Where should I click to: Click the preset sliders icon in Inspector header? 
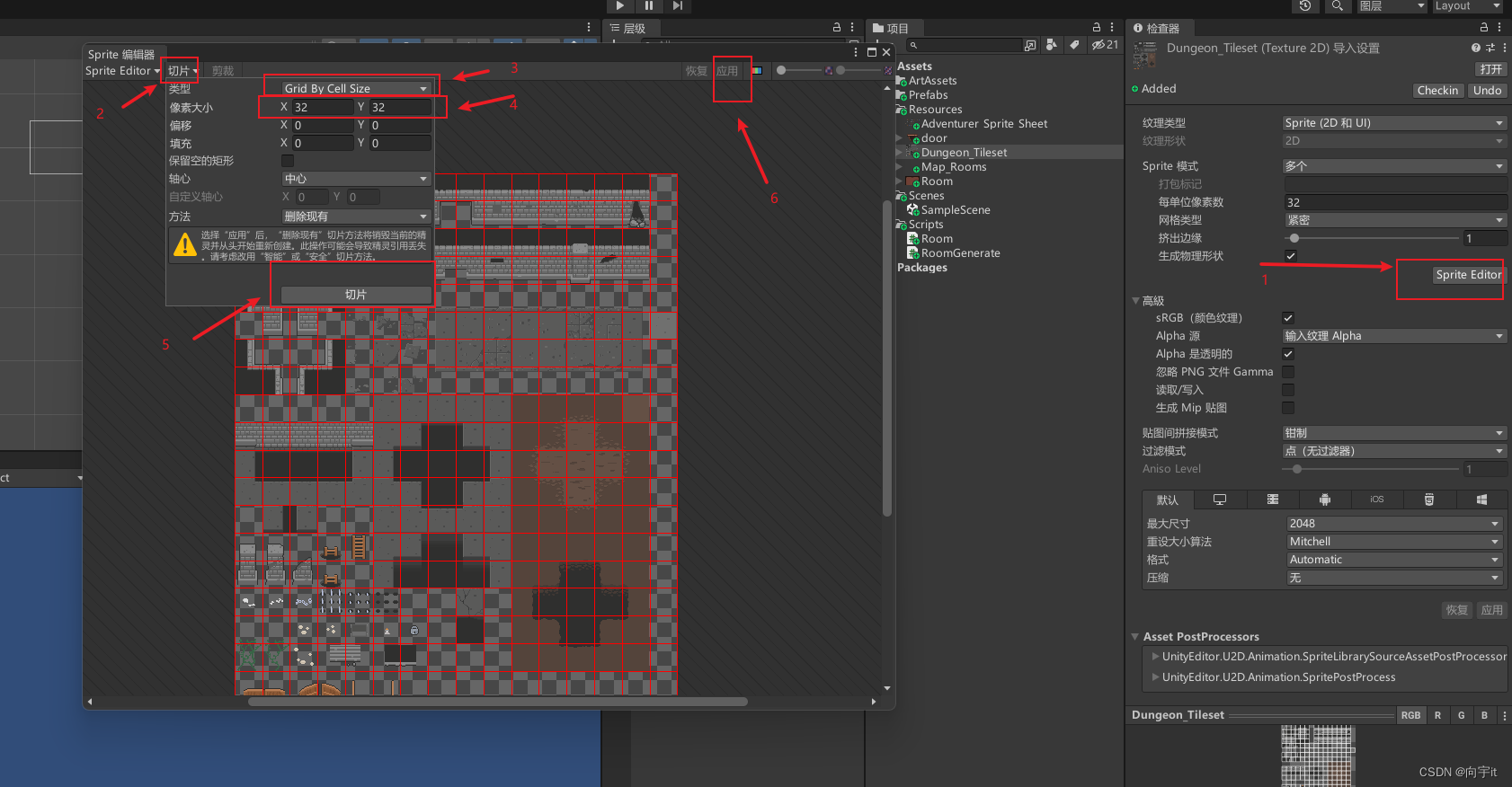pos(1490,48)
